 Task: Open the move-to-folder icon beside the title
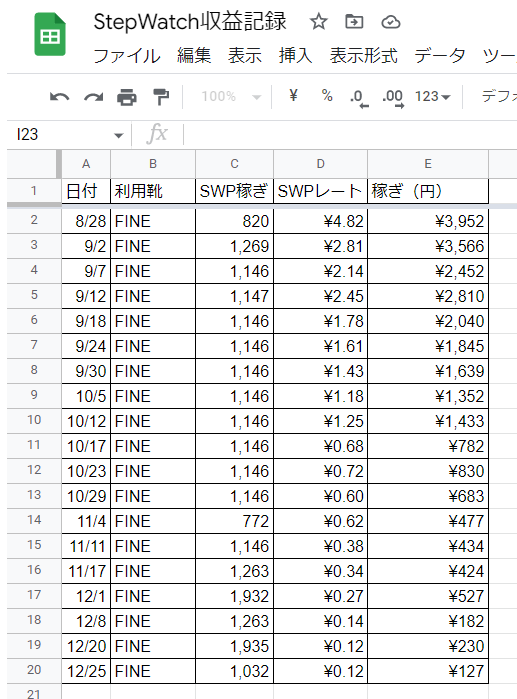pos(354,21)
